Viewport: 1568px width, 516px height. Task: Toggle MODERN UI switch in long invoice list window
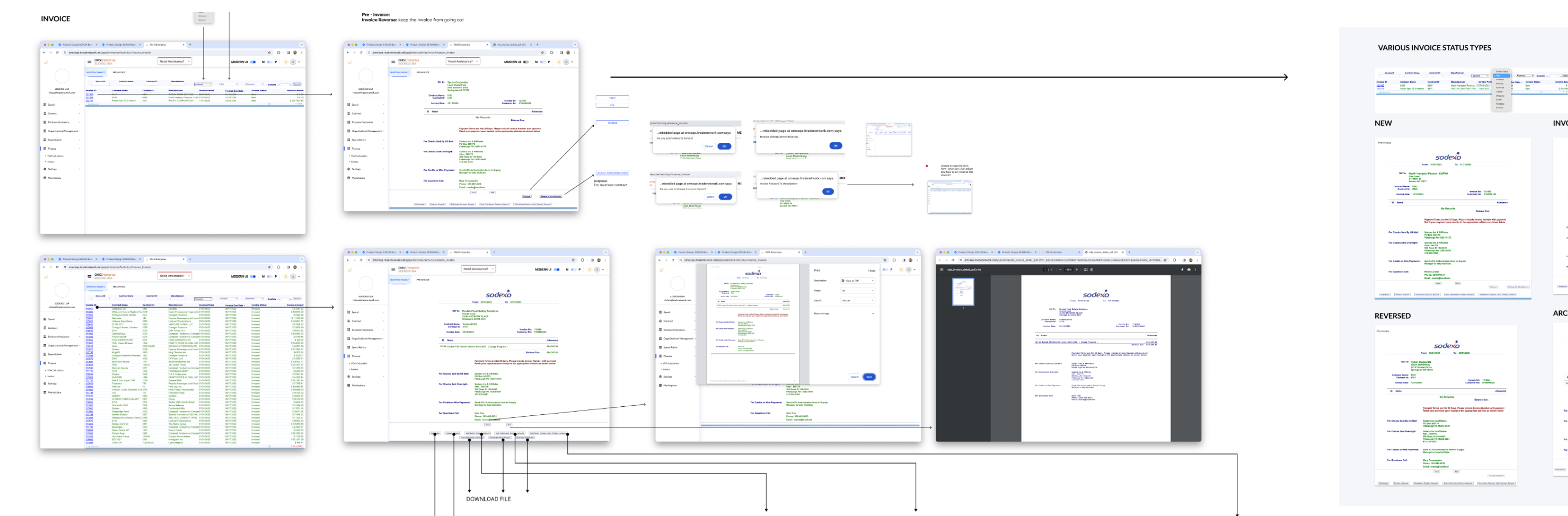click(x=253, y=276)
